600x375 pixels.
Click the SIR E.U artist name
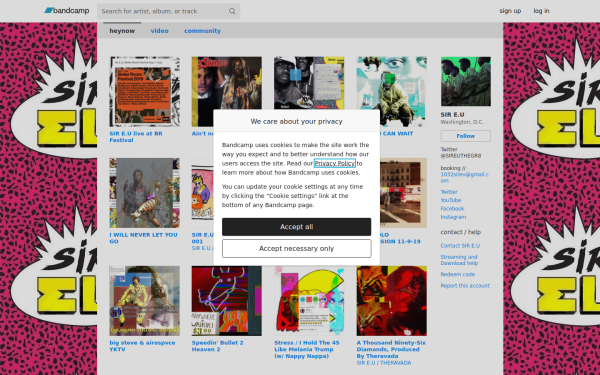tap(452, 114)
